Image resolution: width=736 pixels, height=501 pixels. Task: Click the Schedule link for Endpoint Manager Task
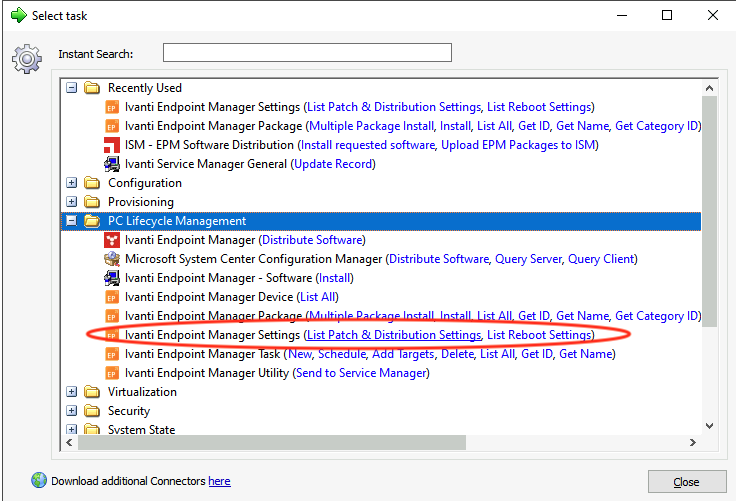coord(342,354)
